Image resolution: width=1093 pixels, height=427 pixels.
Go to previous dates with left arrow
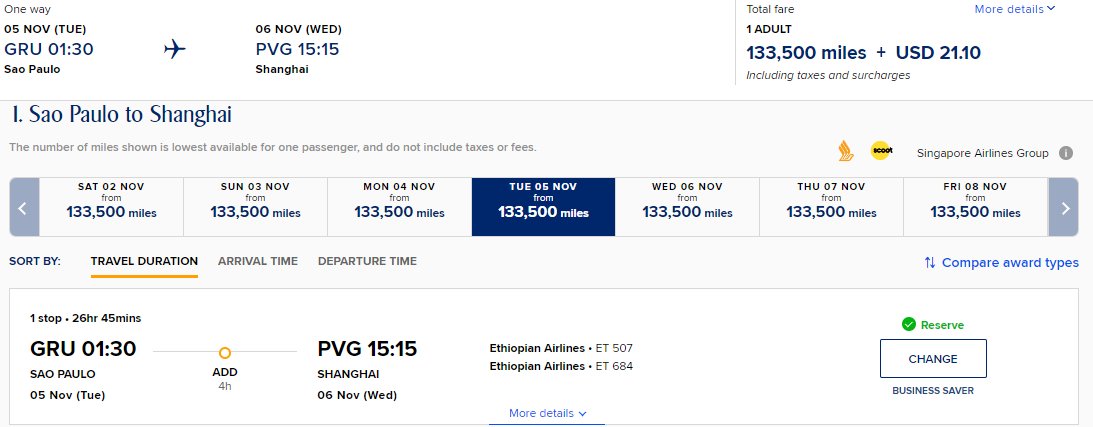pyautogui.click(x=24, y=208)
